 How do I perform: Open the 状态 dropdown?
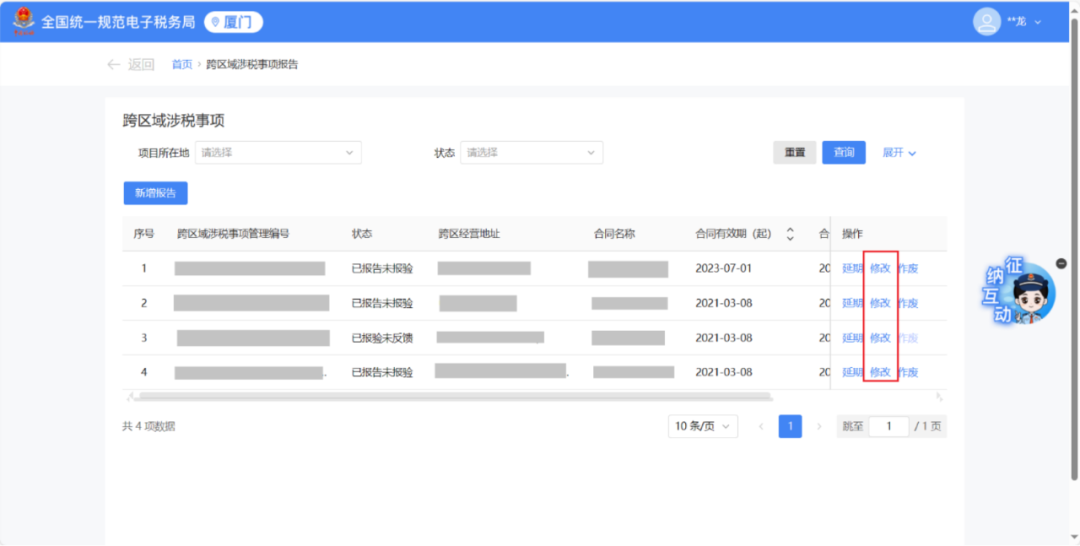pos(532,153)
